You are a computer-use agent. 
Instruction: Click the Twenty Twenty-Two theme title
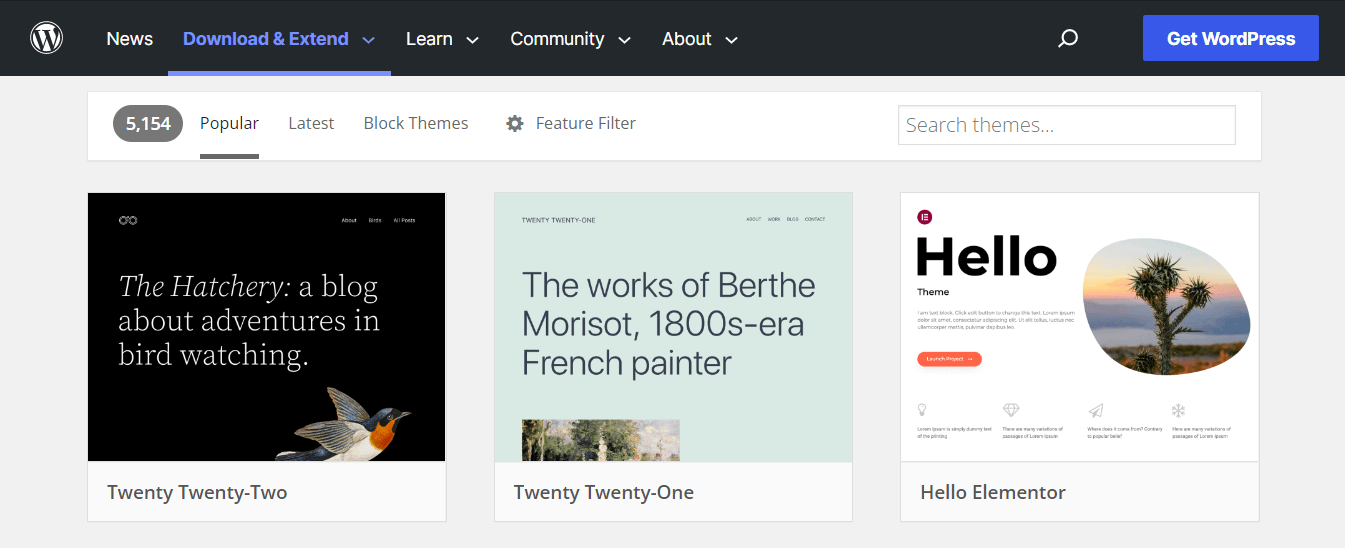pyautogui.click(x=197, y=492)
